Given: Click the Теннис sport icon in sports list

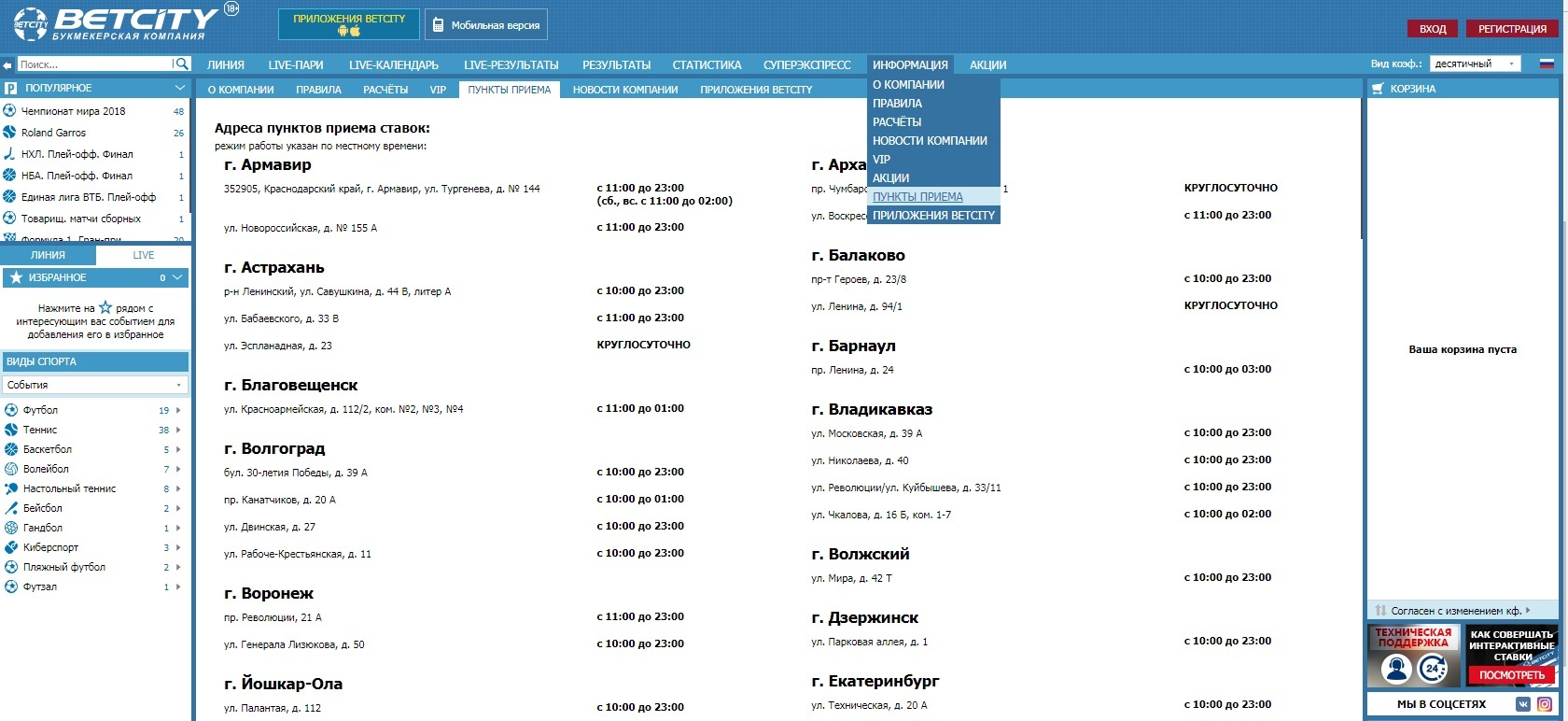Looking at the screenshot, I should 11,430.
